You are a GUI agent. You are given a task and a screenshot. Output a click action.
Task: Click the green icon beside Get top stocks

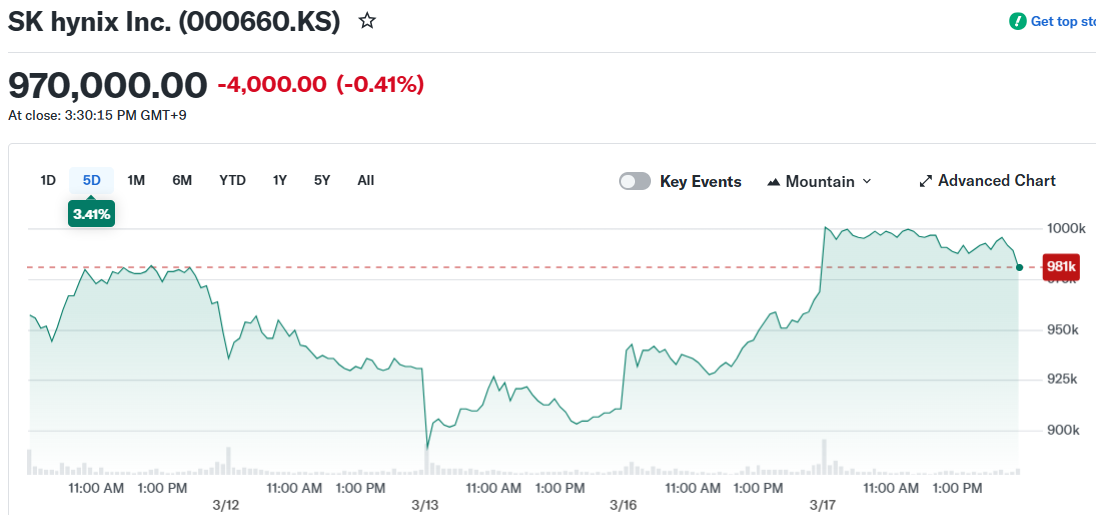[x=1018, y=21]
